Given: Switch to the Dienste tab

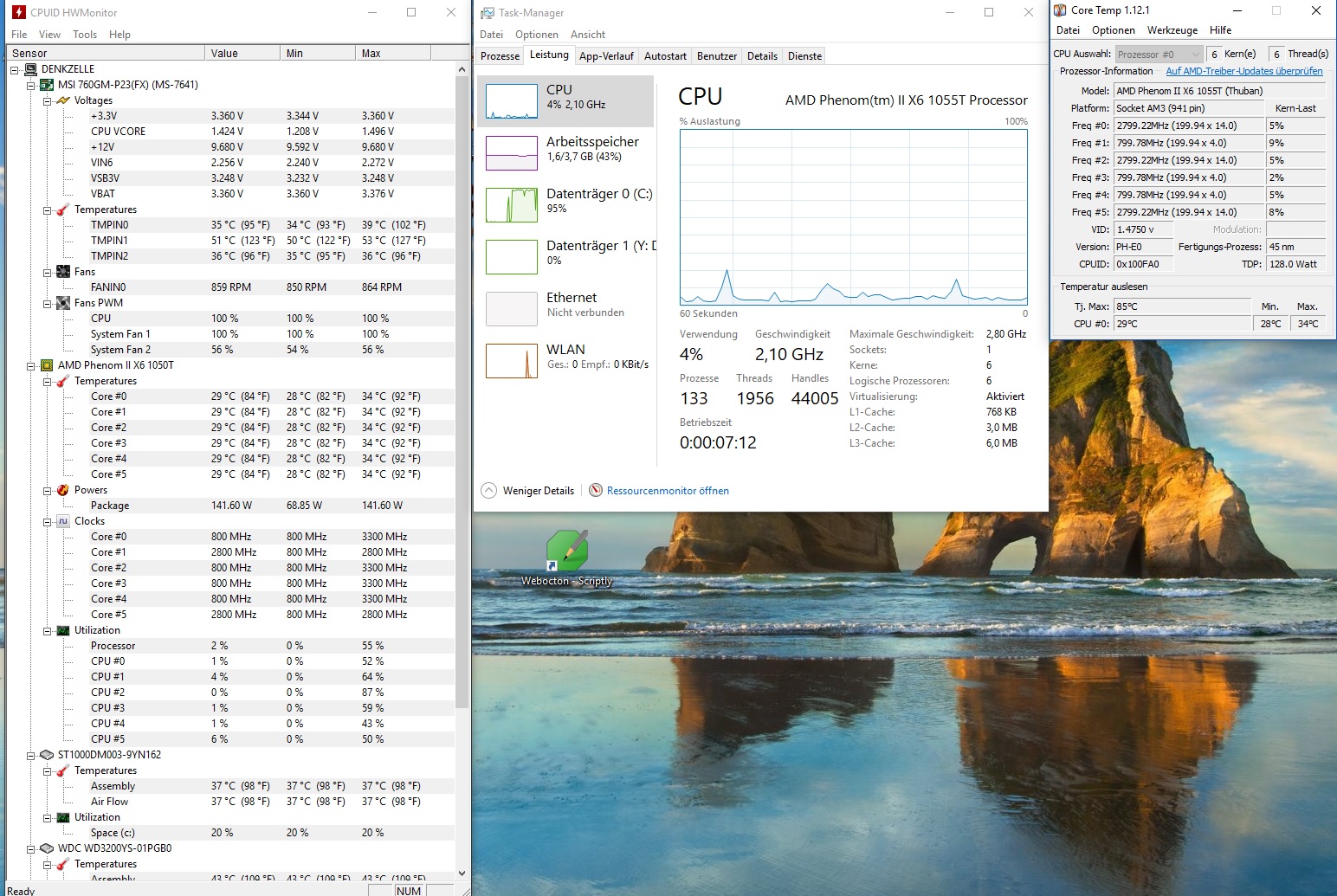Looking at the screenshot, I should click(x=804, y=56).
